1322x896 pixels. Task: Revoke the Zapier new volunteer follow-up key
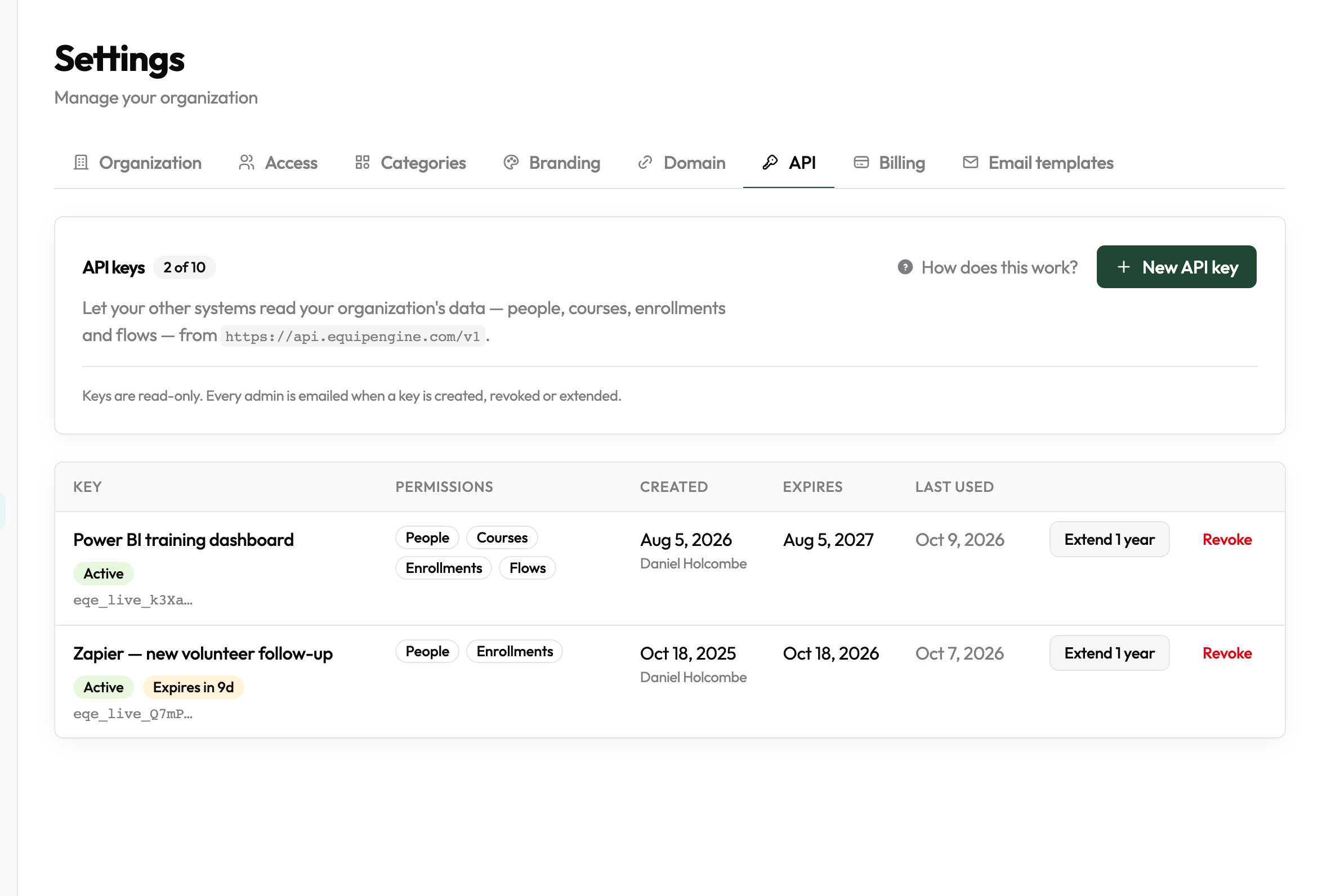click(x=1227, y=653)
